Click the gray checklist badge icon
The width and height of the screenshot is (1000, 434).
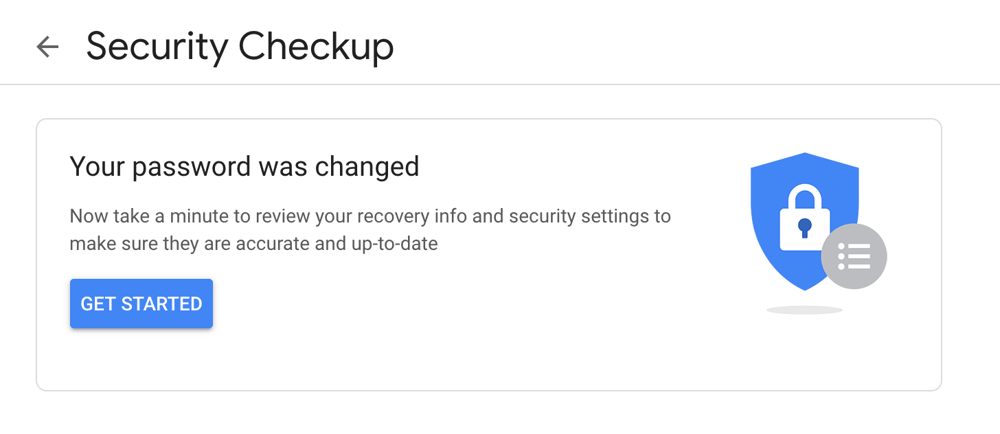854,257
